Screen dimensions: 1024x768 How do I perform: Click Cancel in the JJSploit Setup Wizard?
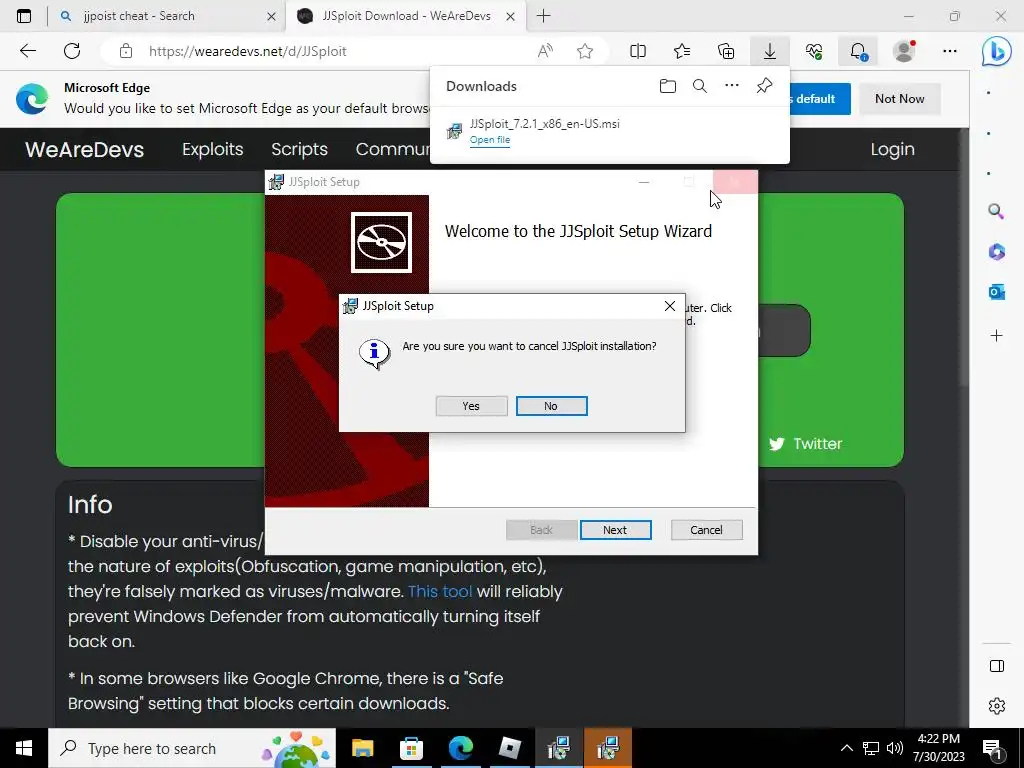click(x=706, y=530)
